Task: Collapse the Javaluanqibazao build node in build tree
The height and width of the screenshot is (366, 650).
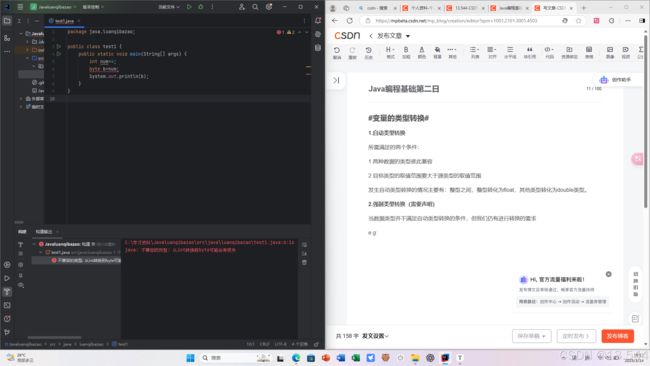Action: pyautogui.click(x=34, y=244)
